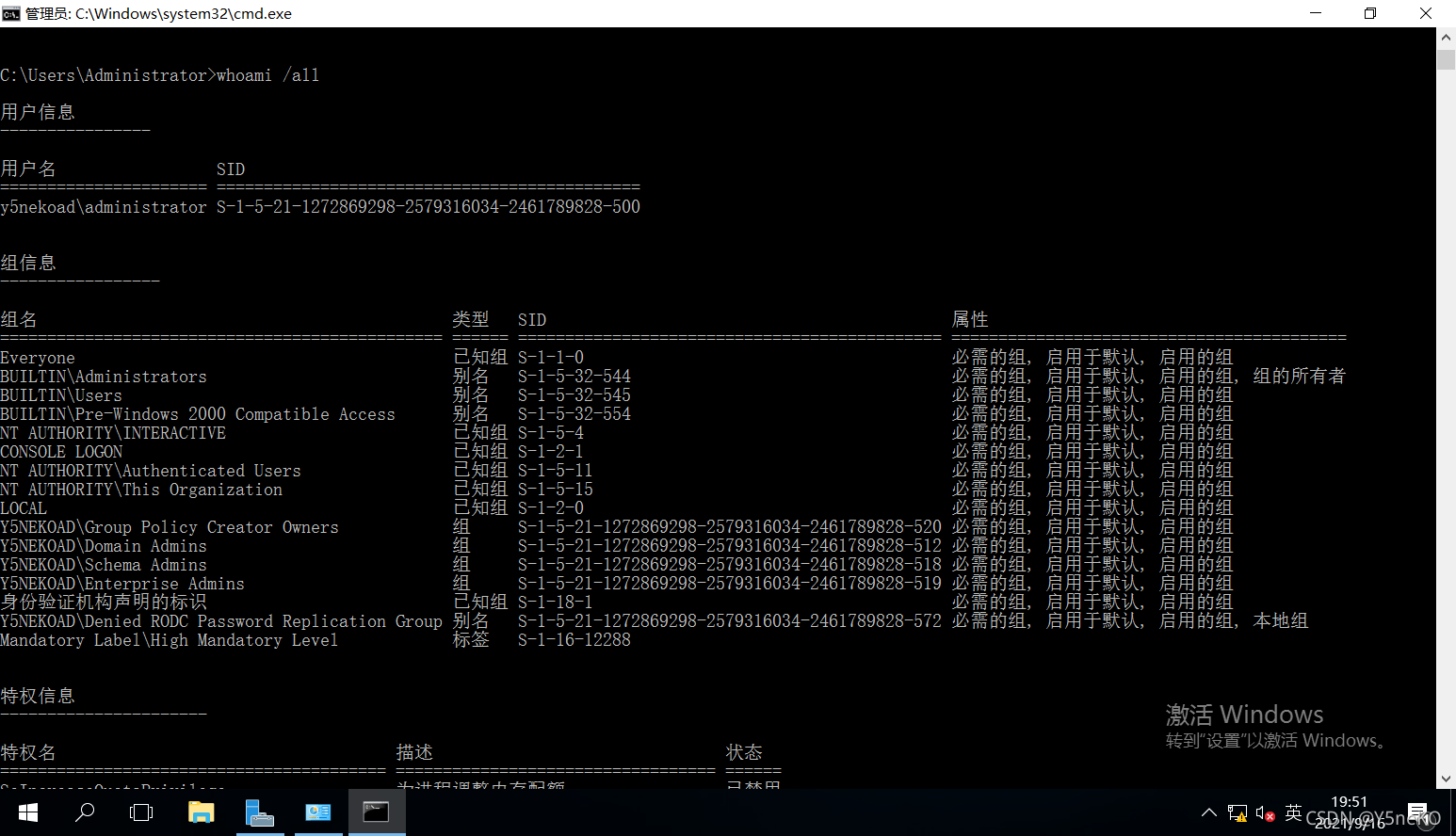Maximize or restore the cmd.exe window
Image resolution: width=1456 pixels, height=836 pixels.
coord(1370,13)
